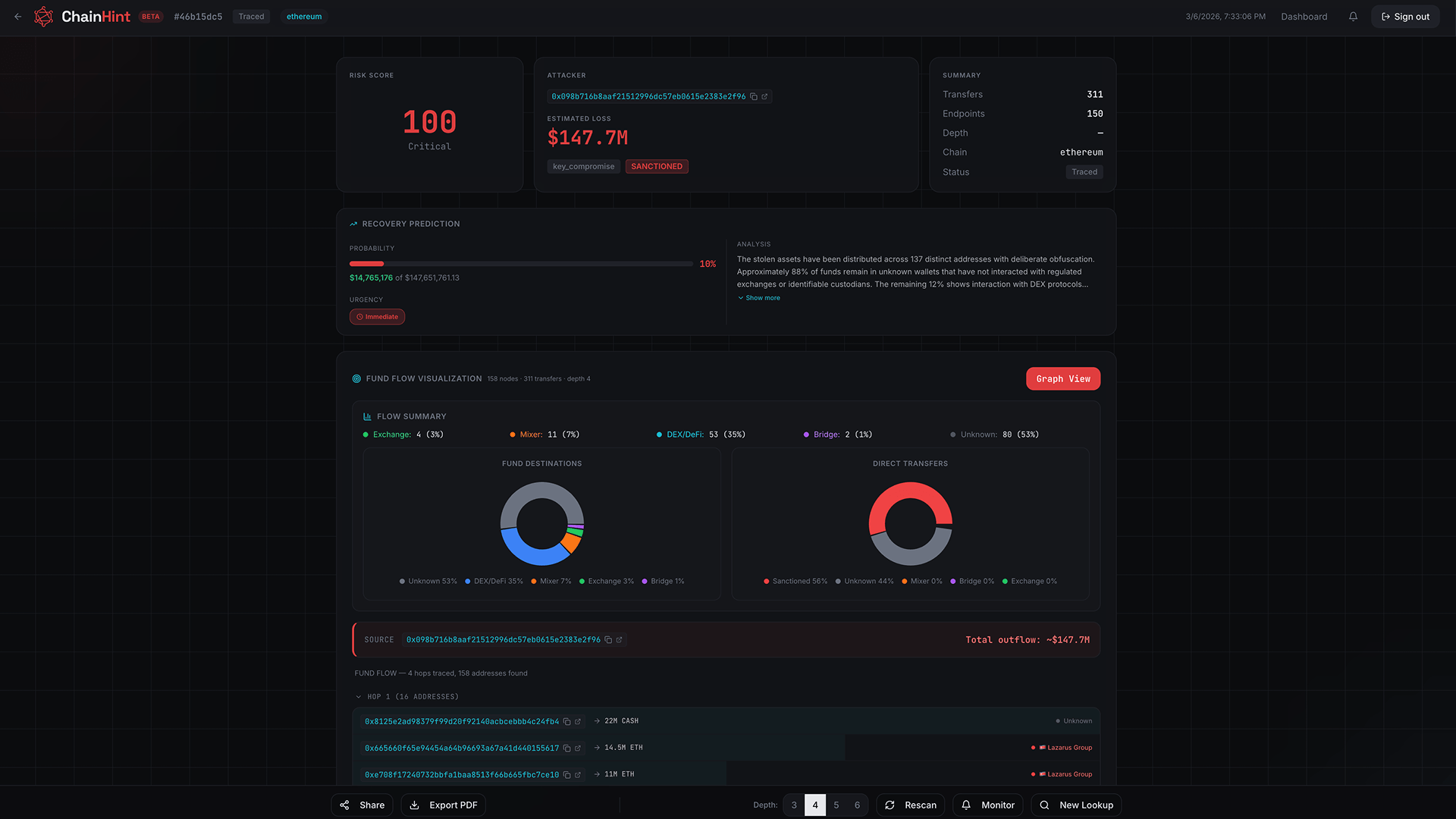Rescan the trace
The width and height of the screenshot is (1456, 819).
click(x=911, y=805)
